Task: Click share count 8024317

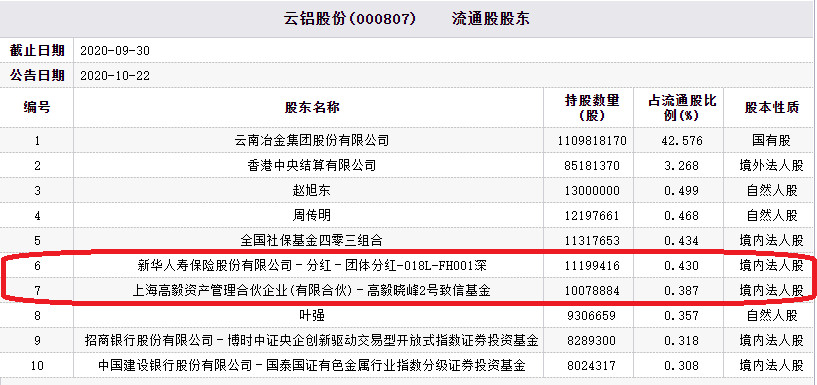Action: 592,366
